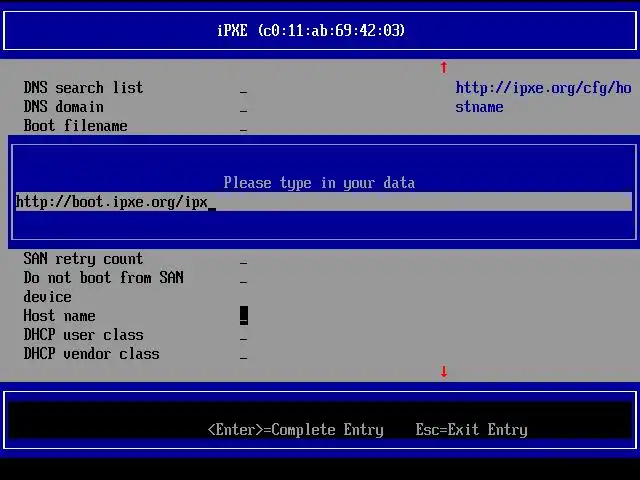Click the <Enter>=Complete Entry hint
The height and width of the screenshot is (480, 640).
click(x=296, y=429)
